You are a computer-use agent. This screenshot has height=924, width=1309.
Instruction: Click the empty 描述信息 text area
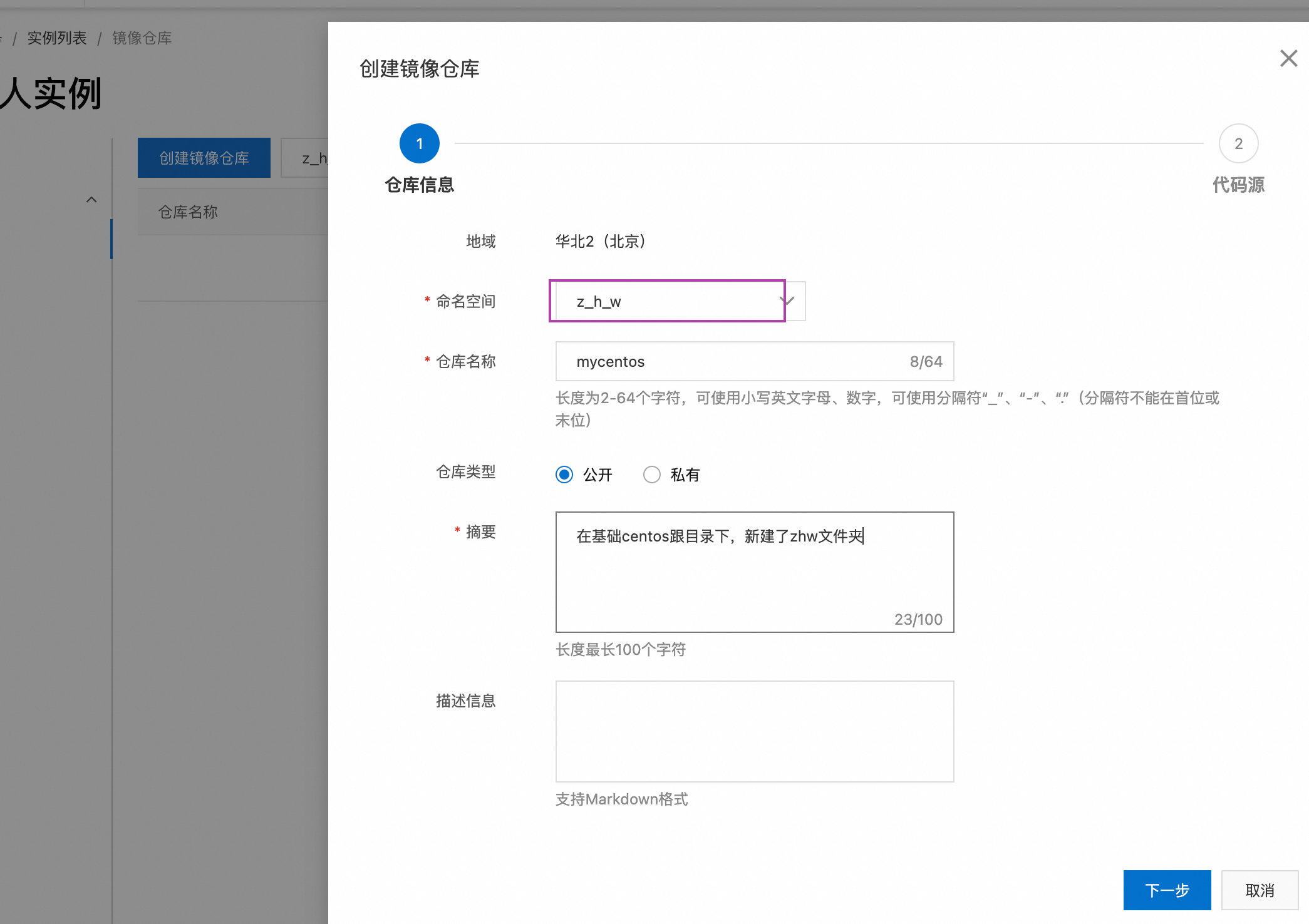click(754, 731)
